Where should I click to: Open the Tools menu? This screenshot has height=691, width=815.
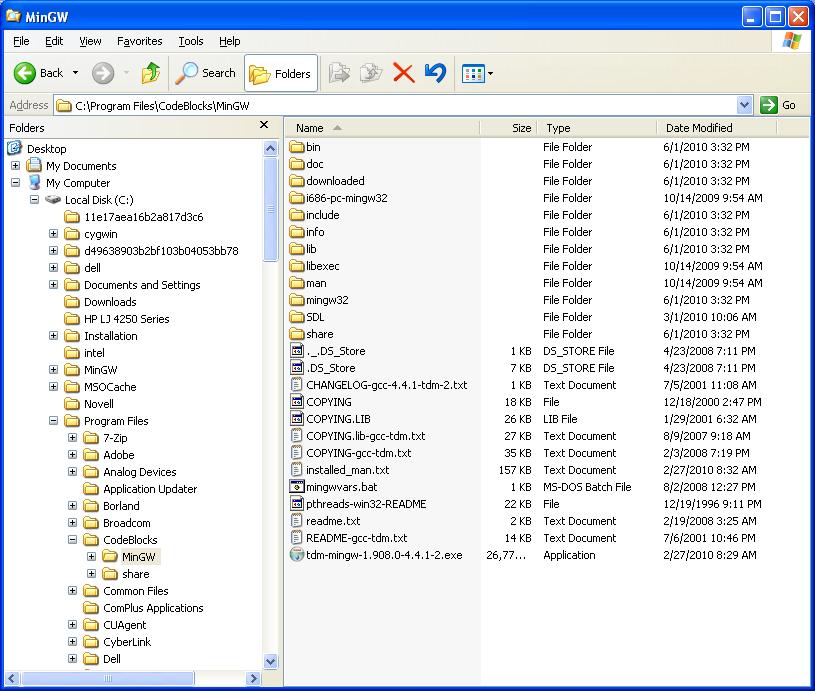coord(190,41)
